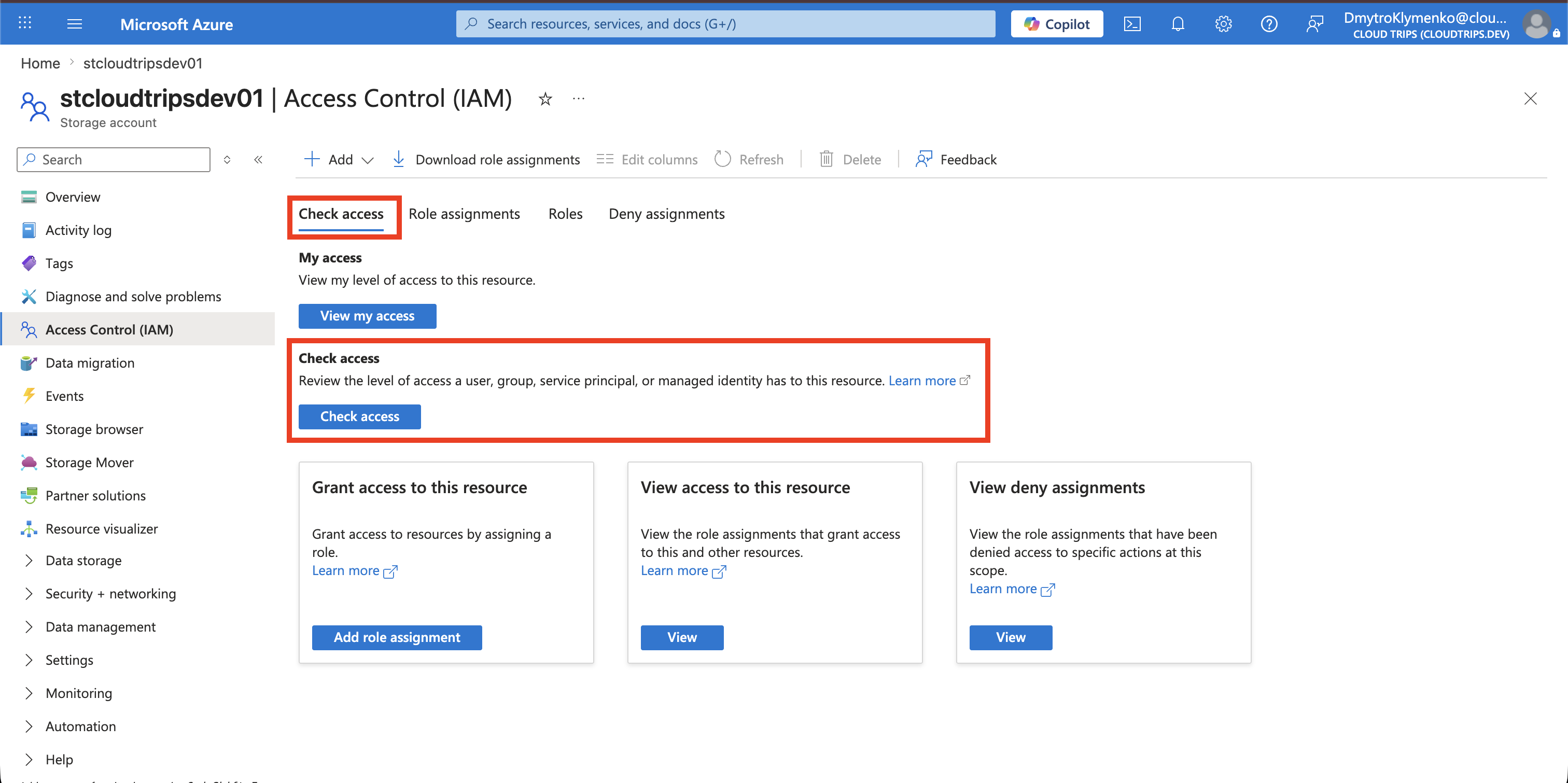
Task: Switch to the Roles tab
Action: 565,214
